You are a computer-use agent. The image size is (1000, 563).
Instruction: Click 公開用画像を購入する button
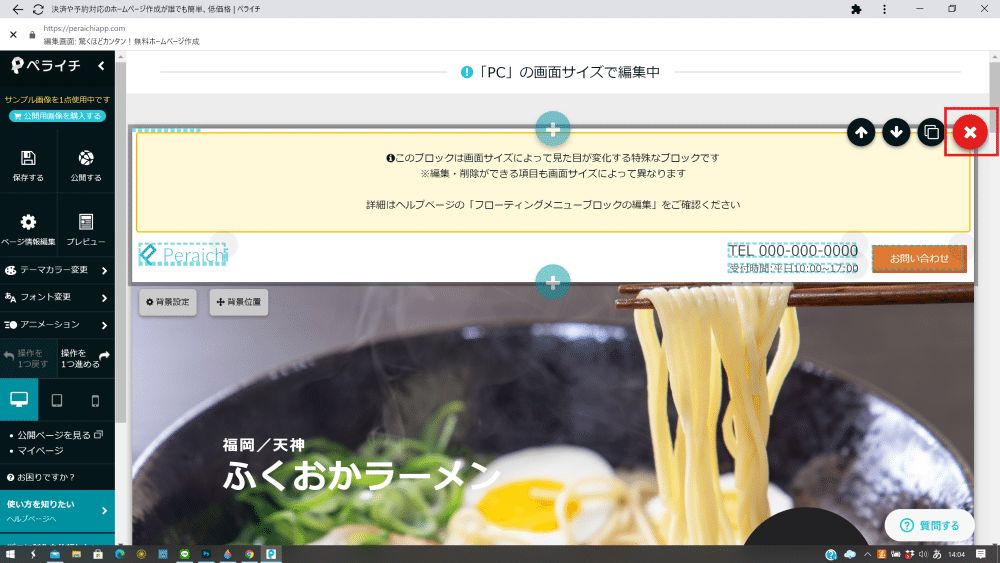[x=57, y=116]
